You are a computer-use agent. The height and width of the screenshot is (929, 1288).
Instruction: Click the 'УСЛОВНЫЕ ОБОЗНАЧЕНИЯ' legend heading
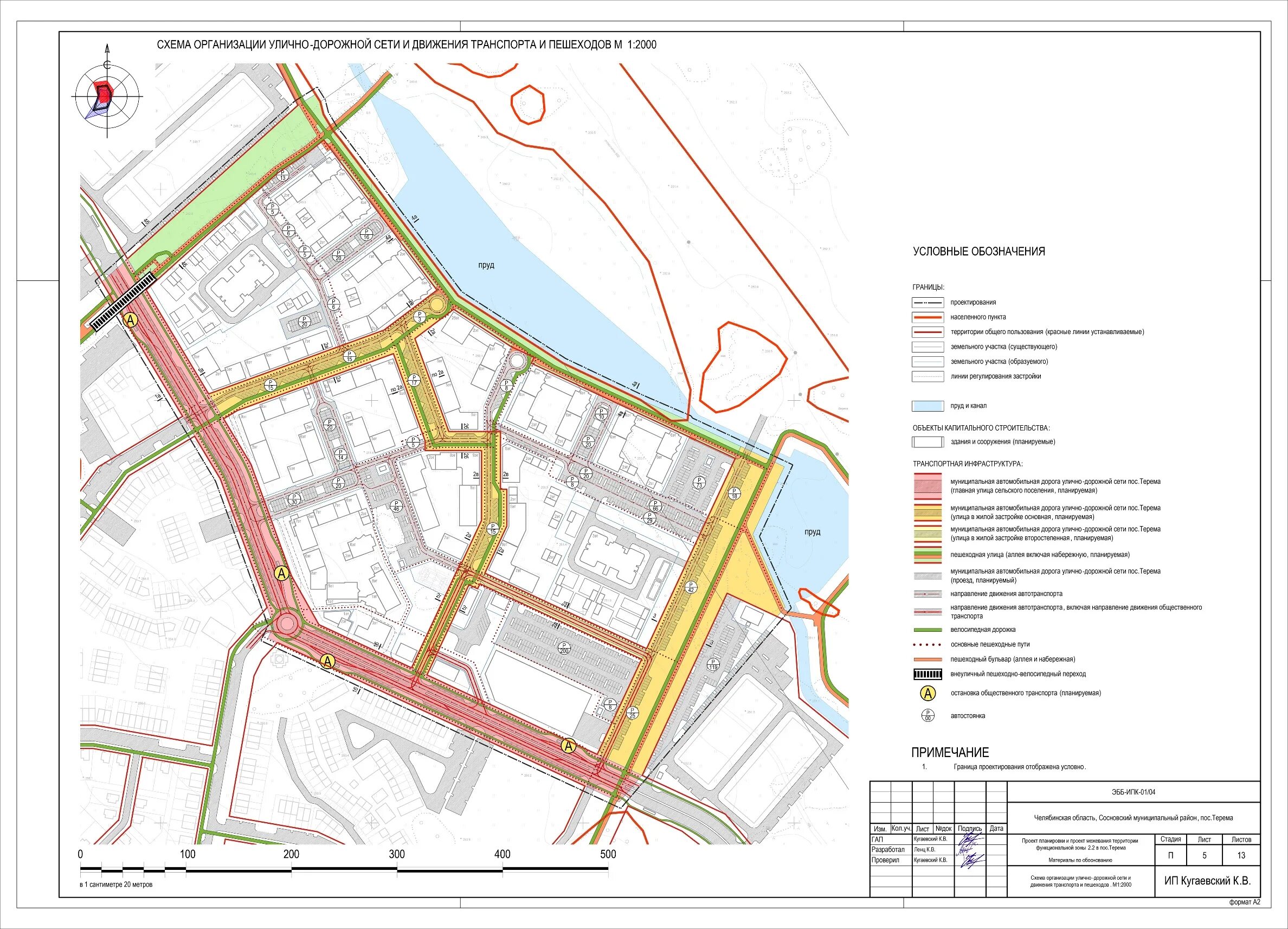[x=978, y=251]
